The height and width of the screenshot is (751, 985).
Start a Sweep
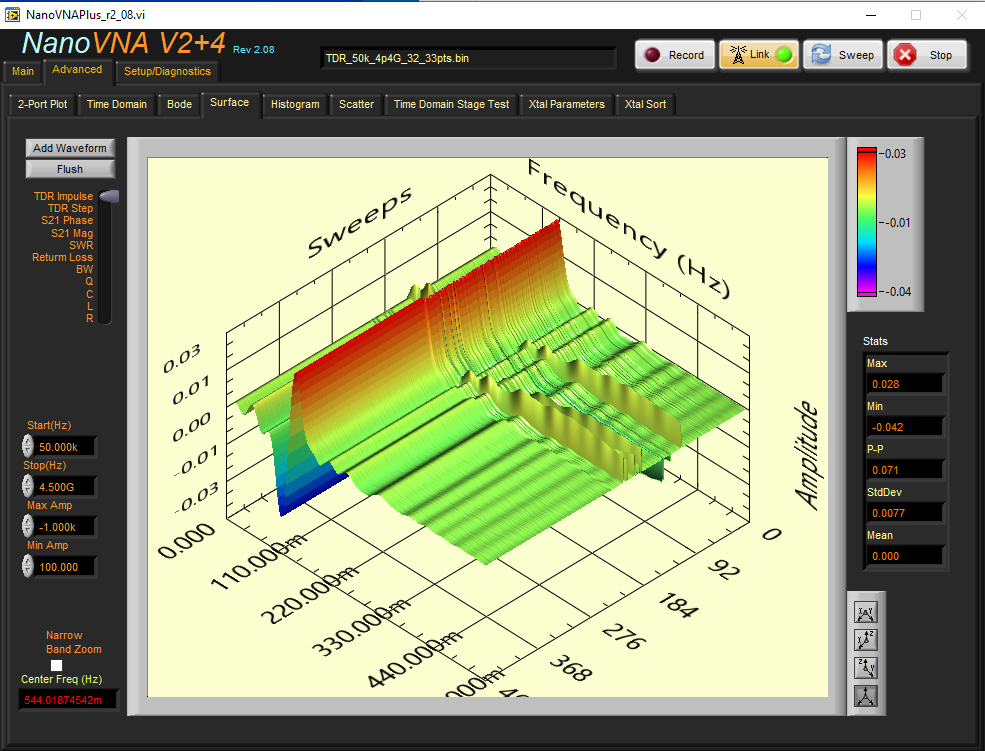(843, 55)
